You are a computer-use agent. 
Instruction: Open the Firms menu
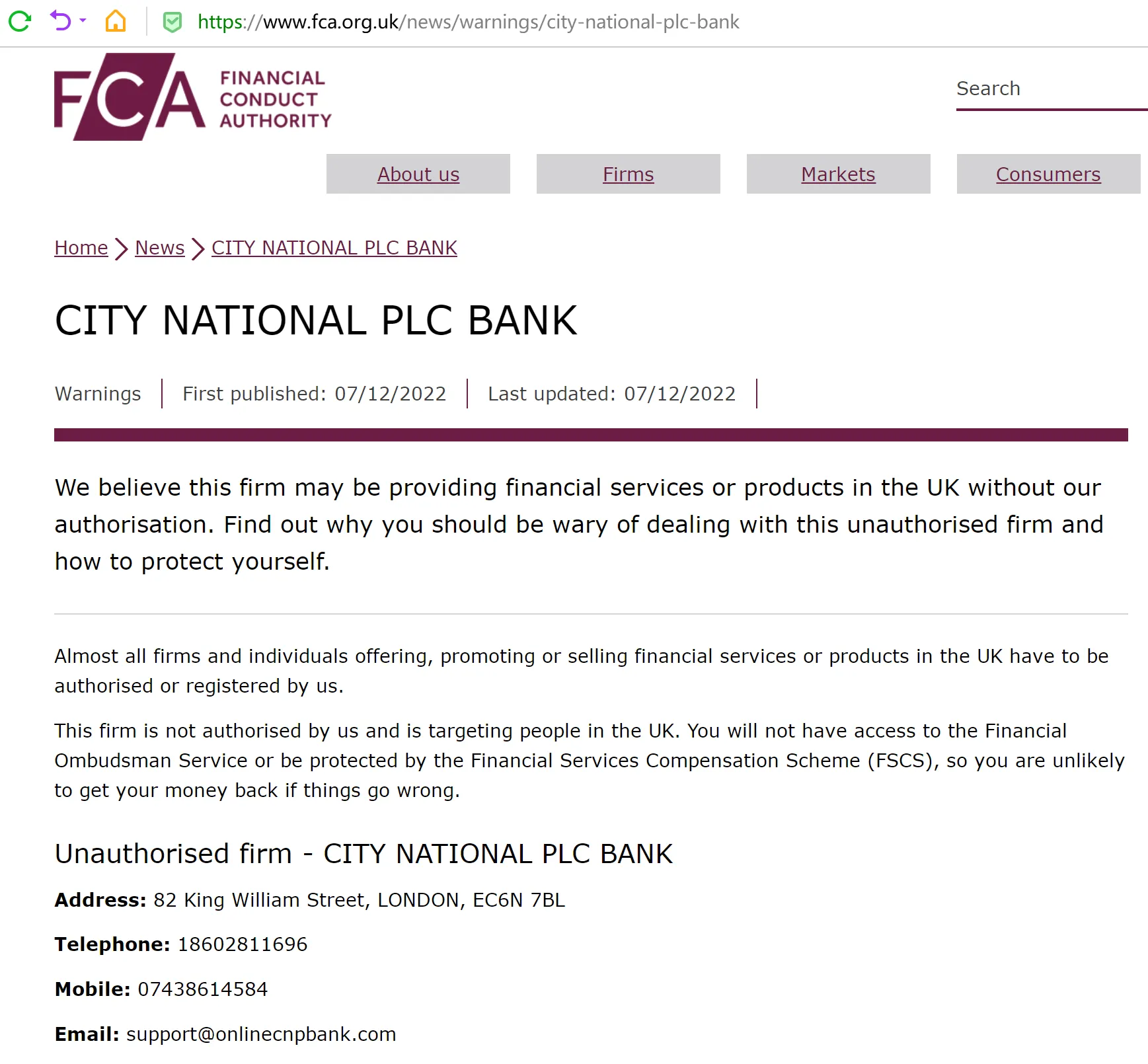(629, 174)
